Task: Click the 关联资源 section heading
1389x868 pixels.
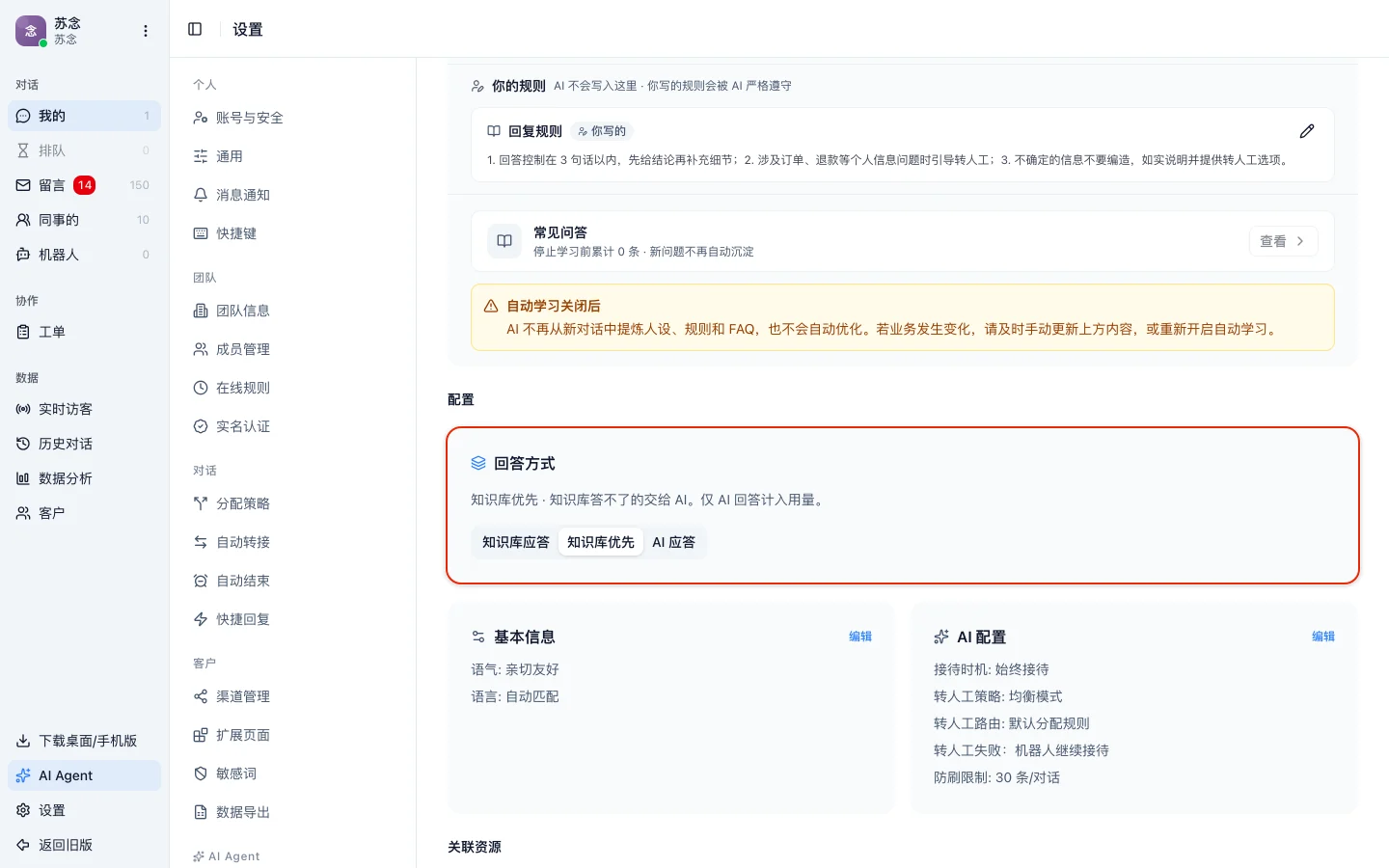Action: coord(475,847)
